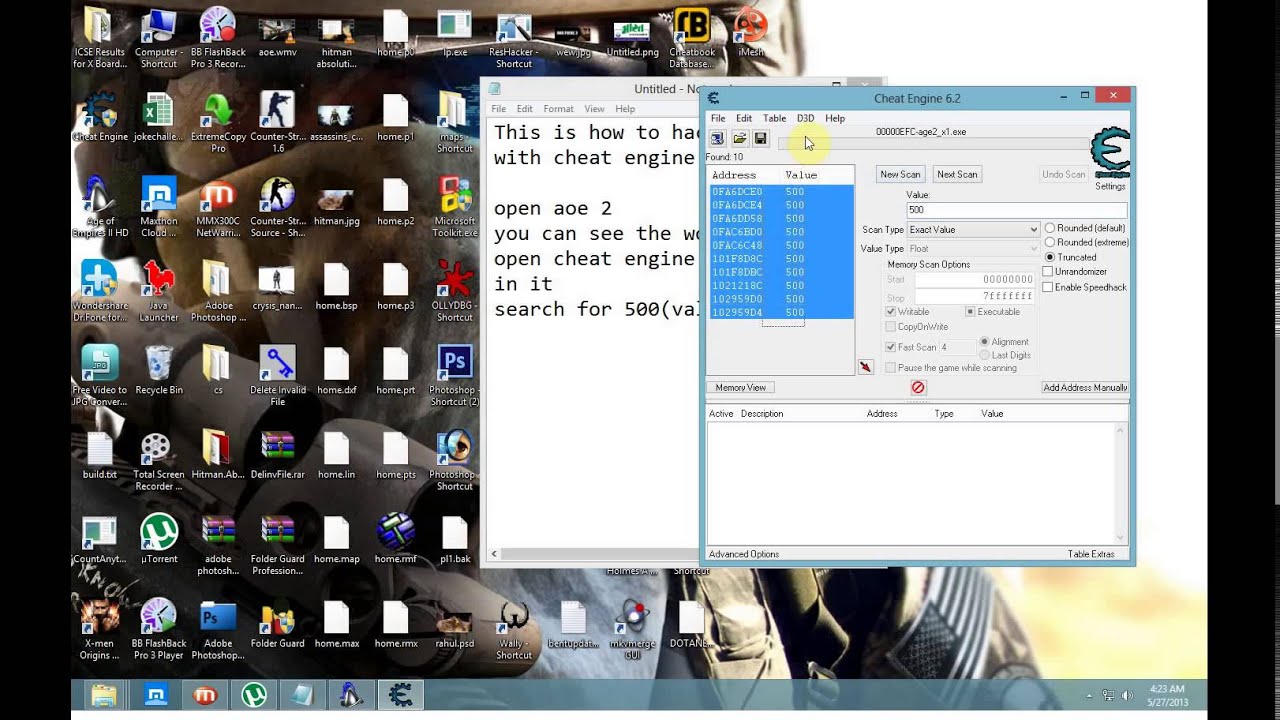
Task: Open the Scan Type dropdown
Action: click(x=973, y=230)
